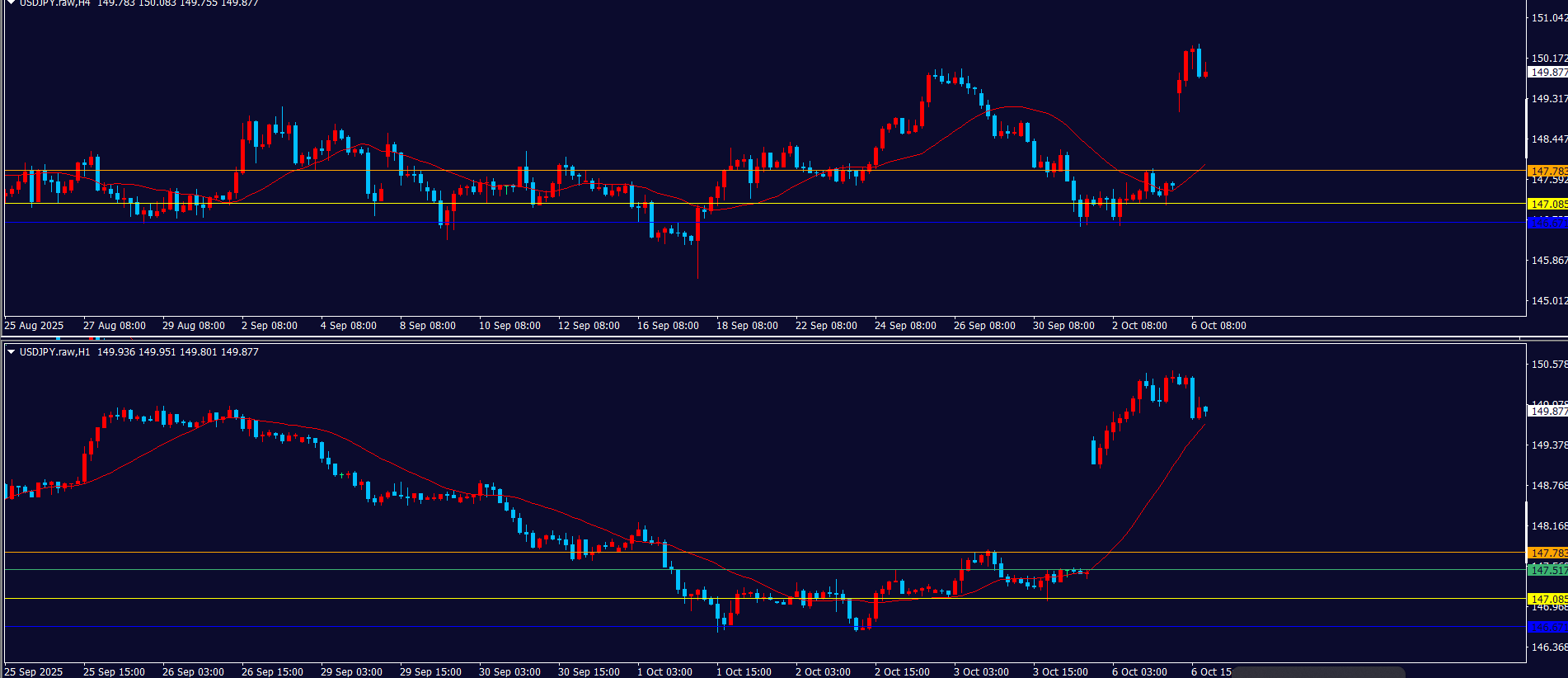Screen dimensions: 1568x678
Task: Click the 151.042 value on H4 price scale
Action: (x=1548, y=18)
